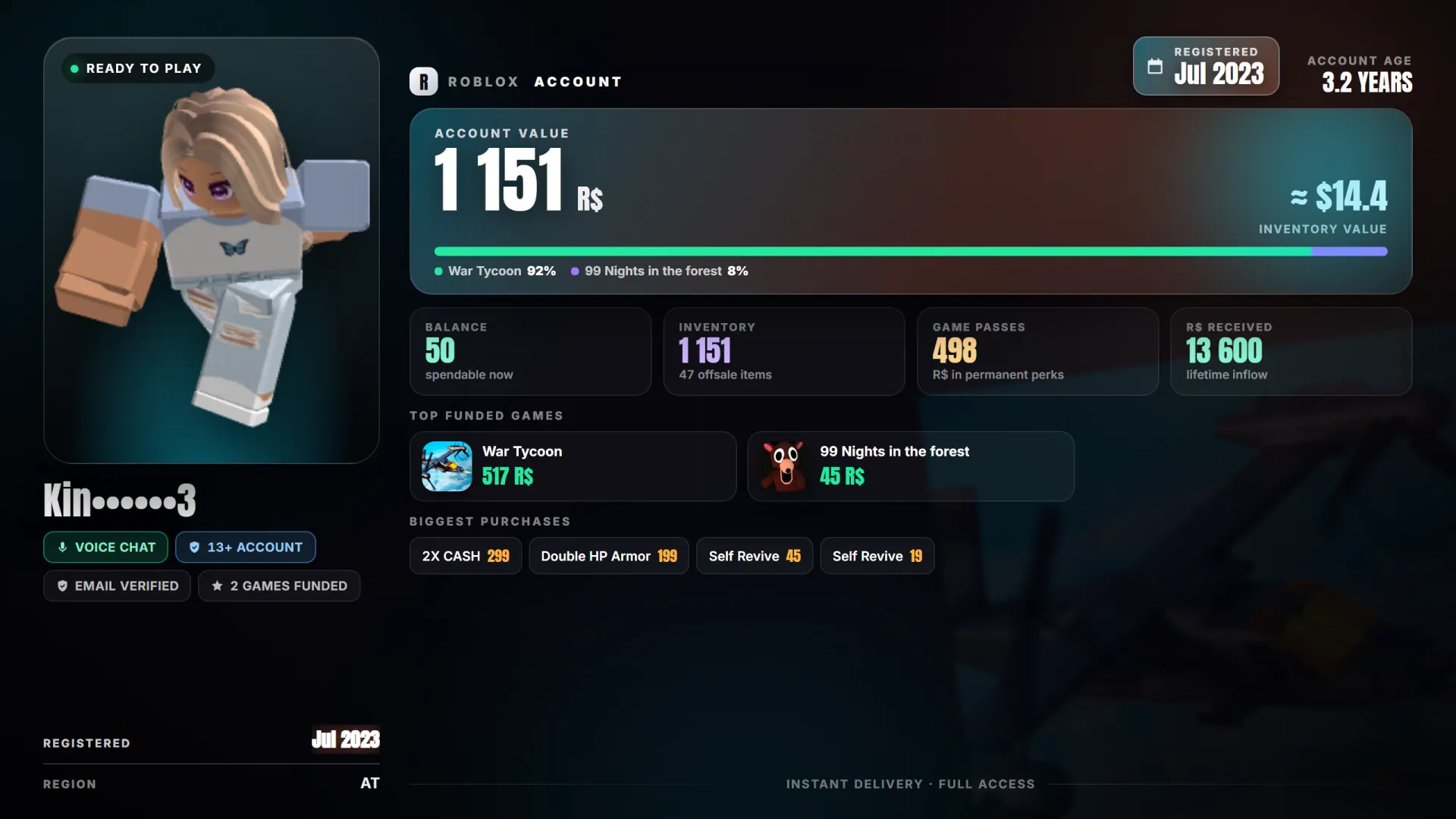Image resolution: width=1456 pixels, height=819 pixels.
Task: Open the Inventory 1 151 stat card
Action: point(784,351)
